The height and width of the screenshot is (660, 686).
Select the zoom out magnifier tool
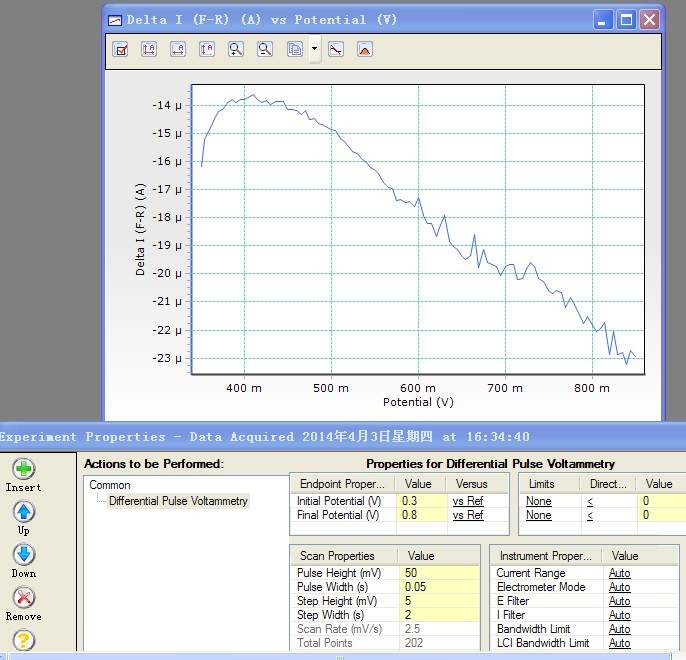[x=265, y=49]
